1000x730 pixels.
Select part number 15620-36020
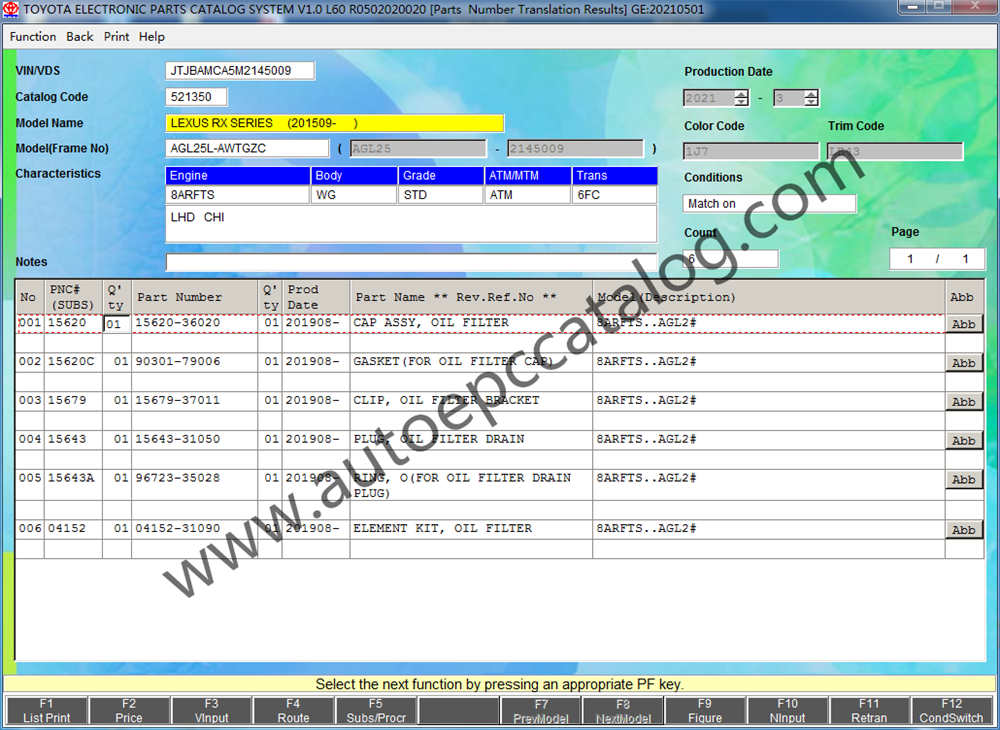pos(177,323)
